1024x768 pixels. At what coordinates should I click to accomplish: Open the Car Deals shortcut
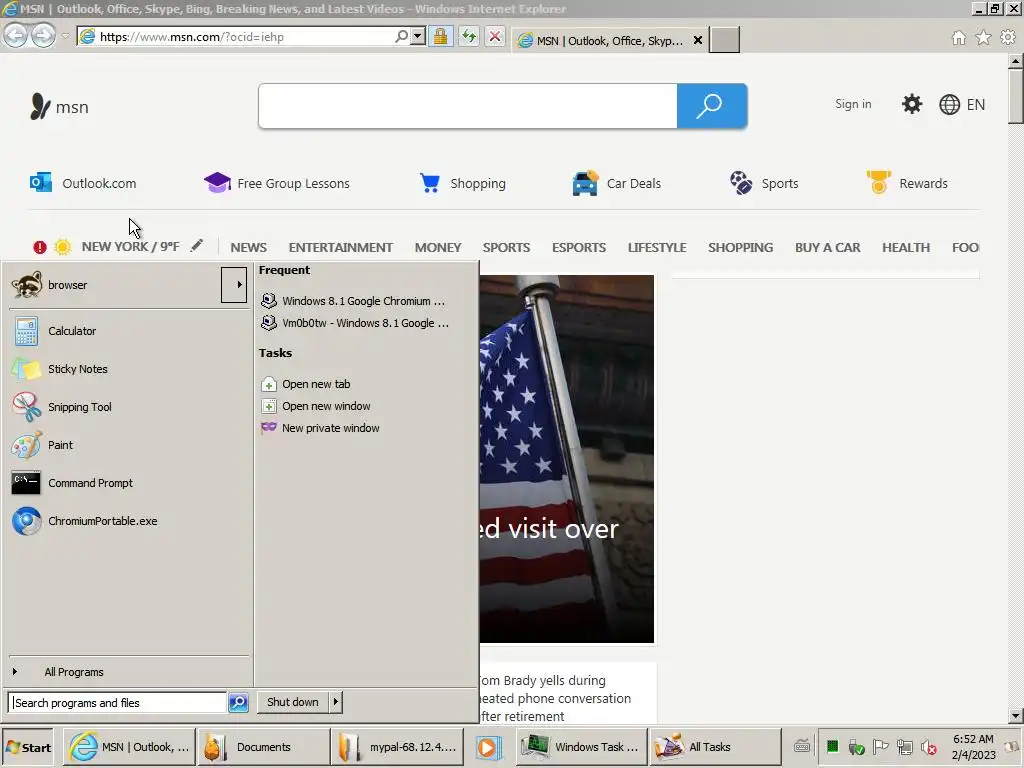(616, 184)
